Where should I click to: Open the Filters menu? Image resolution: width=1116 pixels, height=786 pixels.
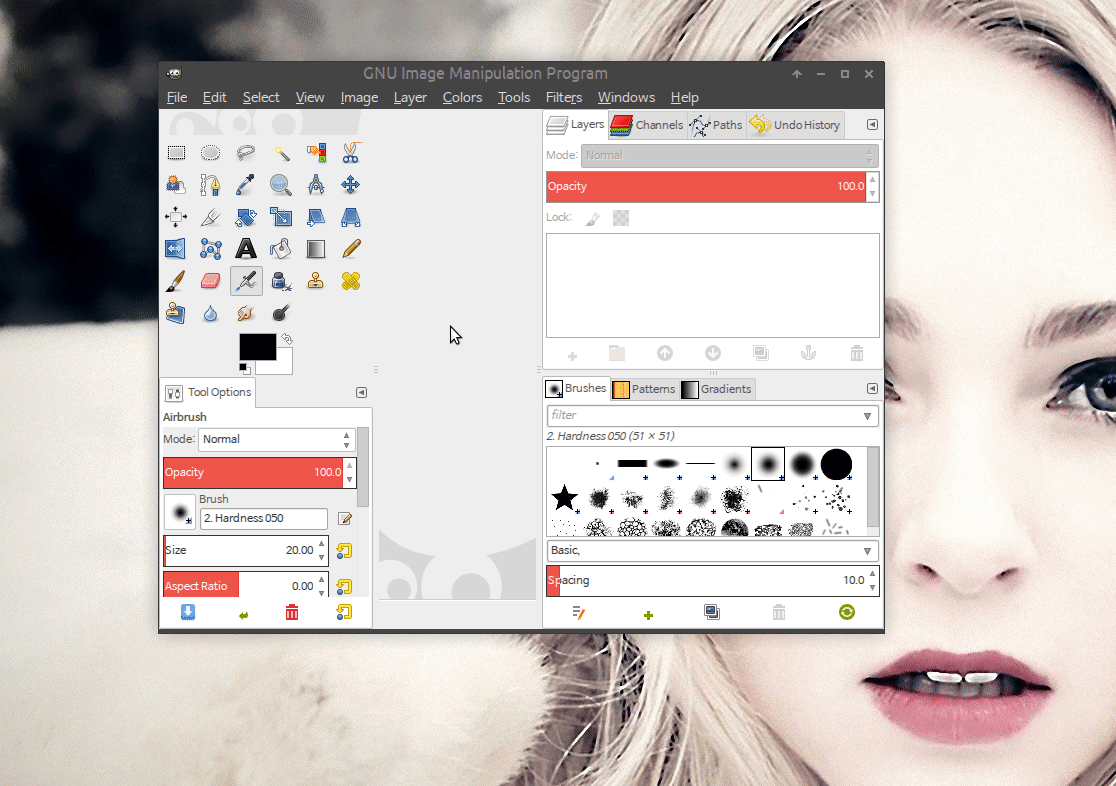(x=564, y=98)
